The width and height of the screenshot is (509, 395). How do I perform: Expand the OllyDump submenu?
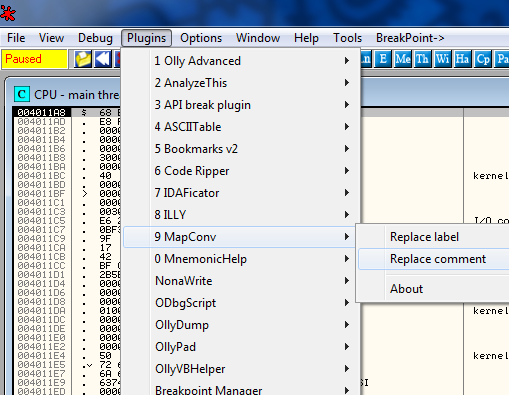[x=239, y=325]
